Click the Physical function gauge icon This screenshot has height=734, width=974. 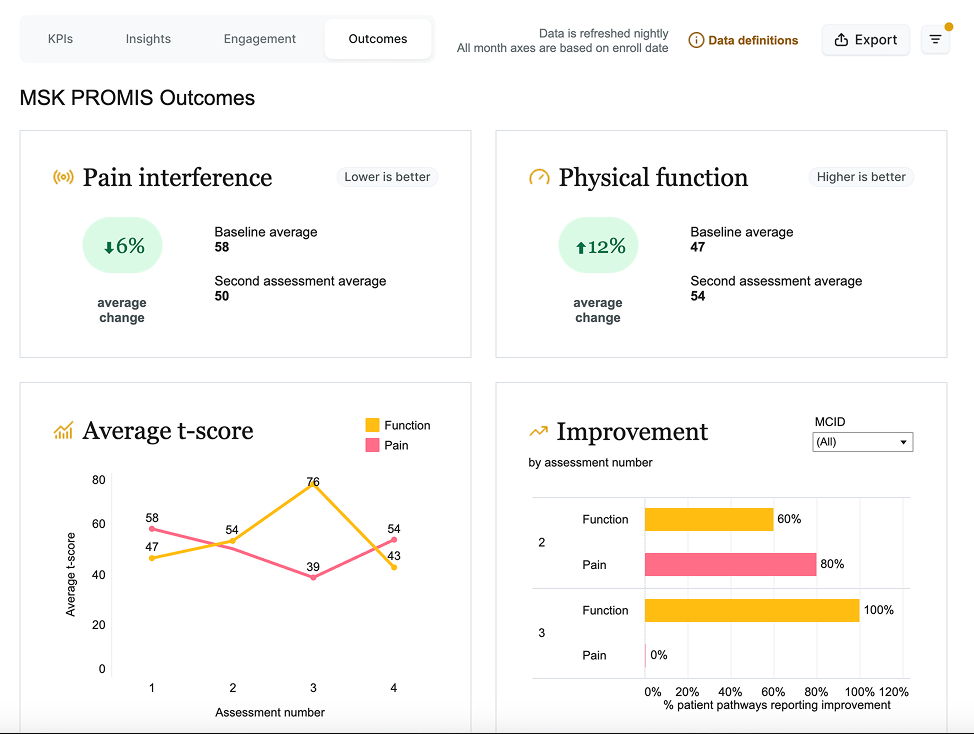(x=539, y=178)
